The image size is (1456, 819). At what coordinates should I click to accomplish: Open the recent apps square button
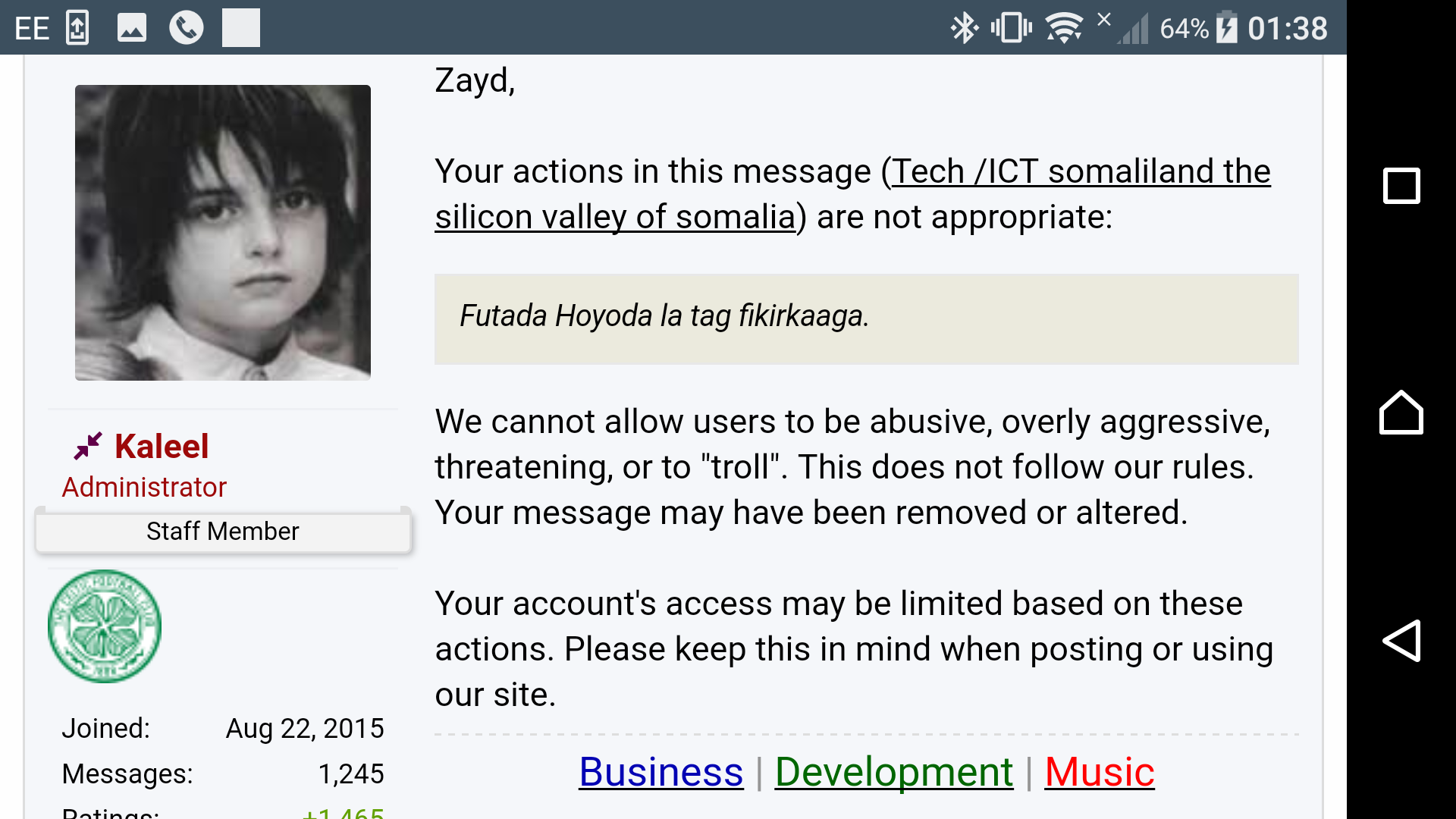point(1401,186)
